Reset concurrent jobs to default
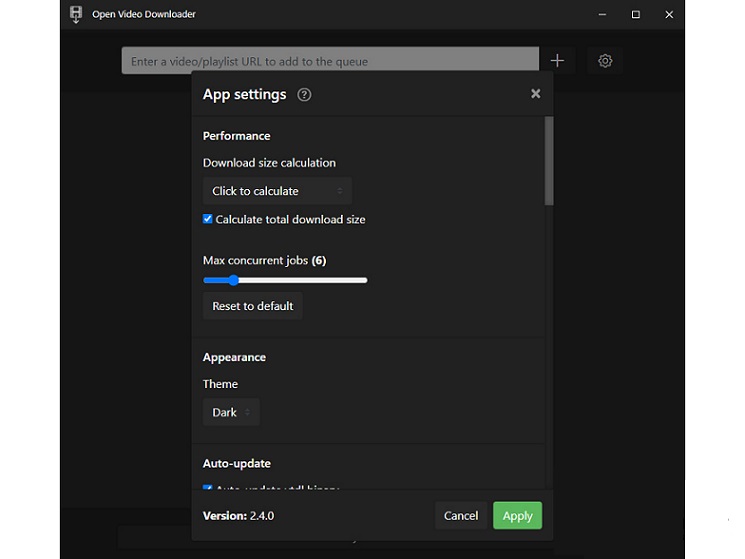This screenshot has height=559, width=745. [x=252, y=306]
